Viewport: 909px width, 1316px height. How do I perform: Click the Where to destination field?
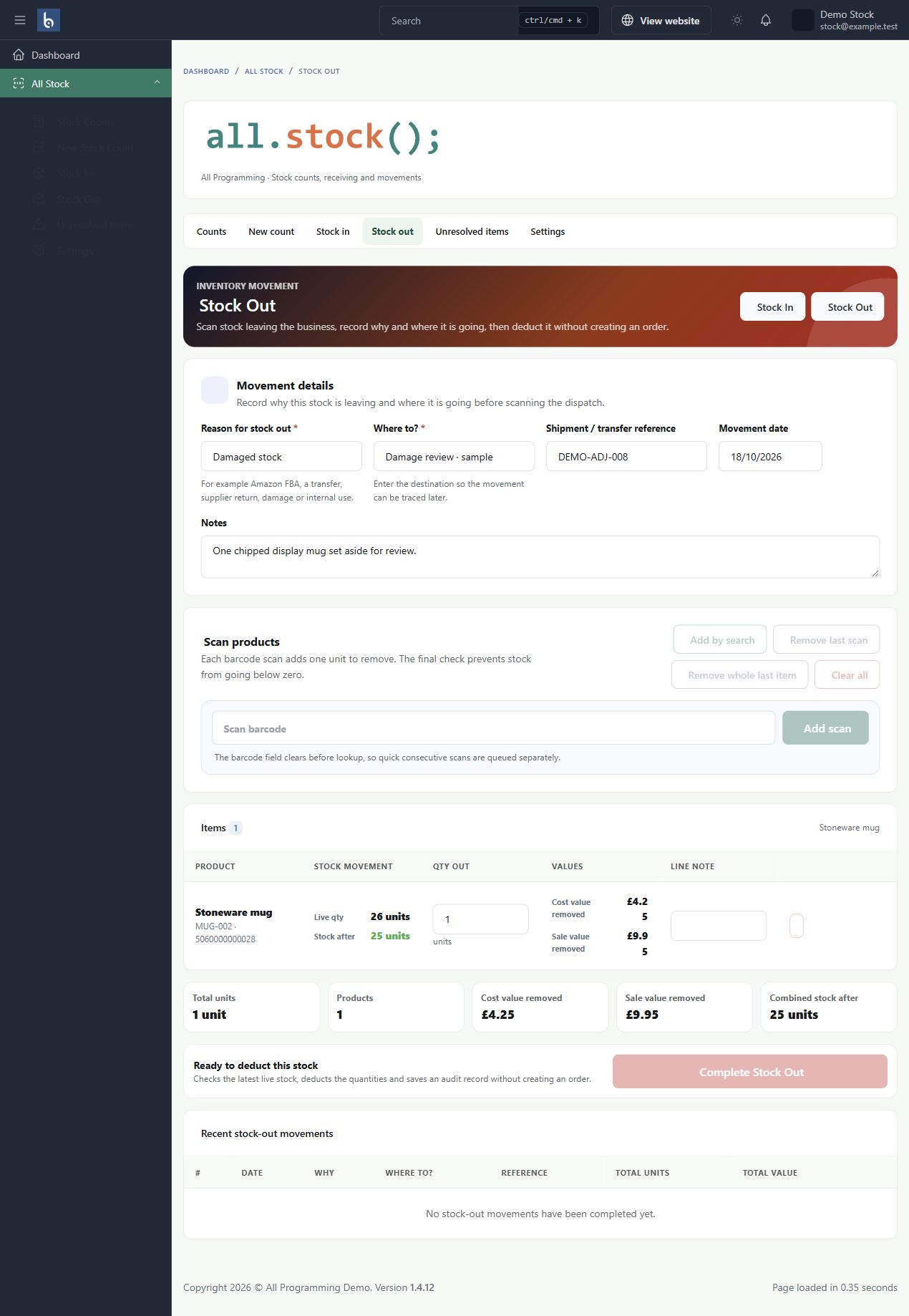pyautogui.click(x=454, y=457)
